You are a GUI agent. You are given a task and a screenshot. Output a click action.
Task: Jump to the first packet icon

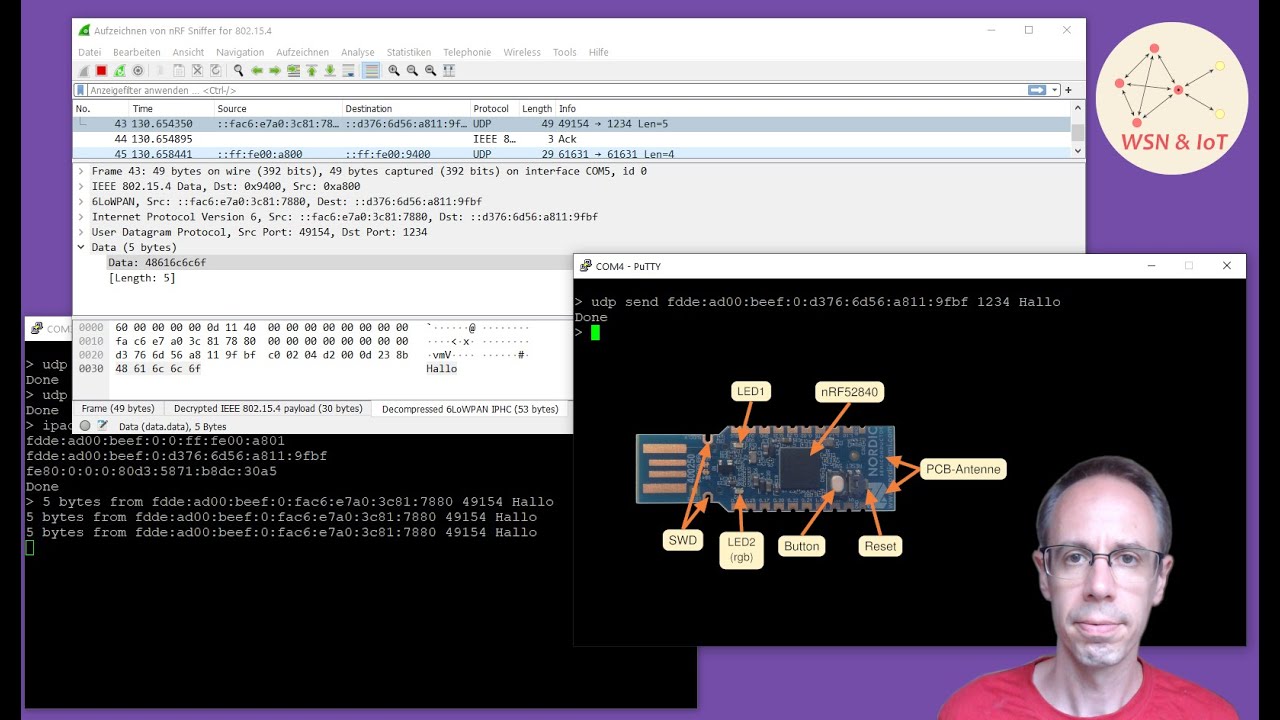click(x=312, y=71)
